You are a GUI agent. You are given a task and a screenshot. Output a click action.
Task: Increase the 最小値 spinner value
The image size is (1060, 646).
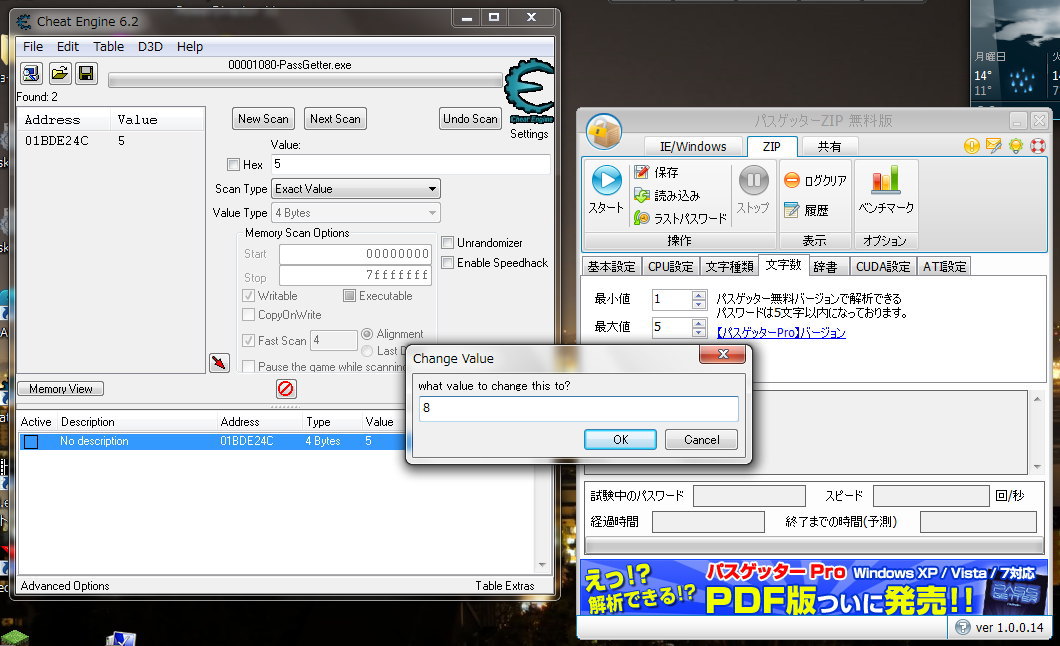(x=698, y=295)
